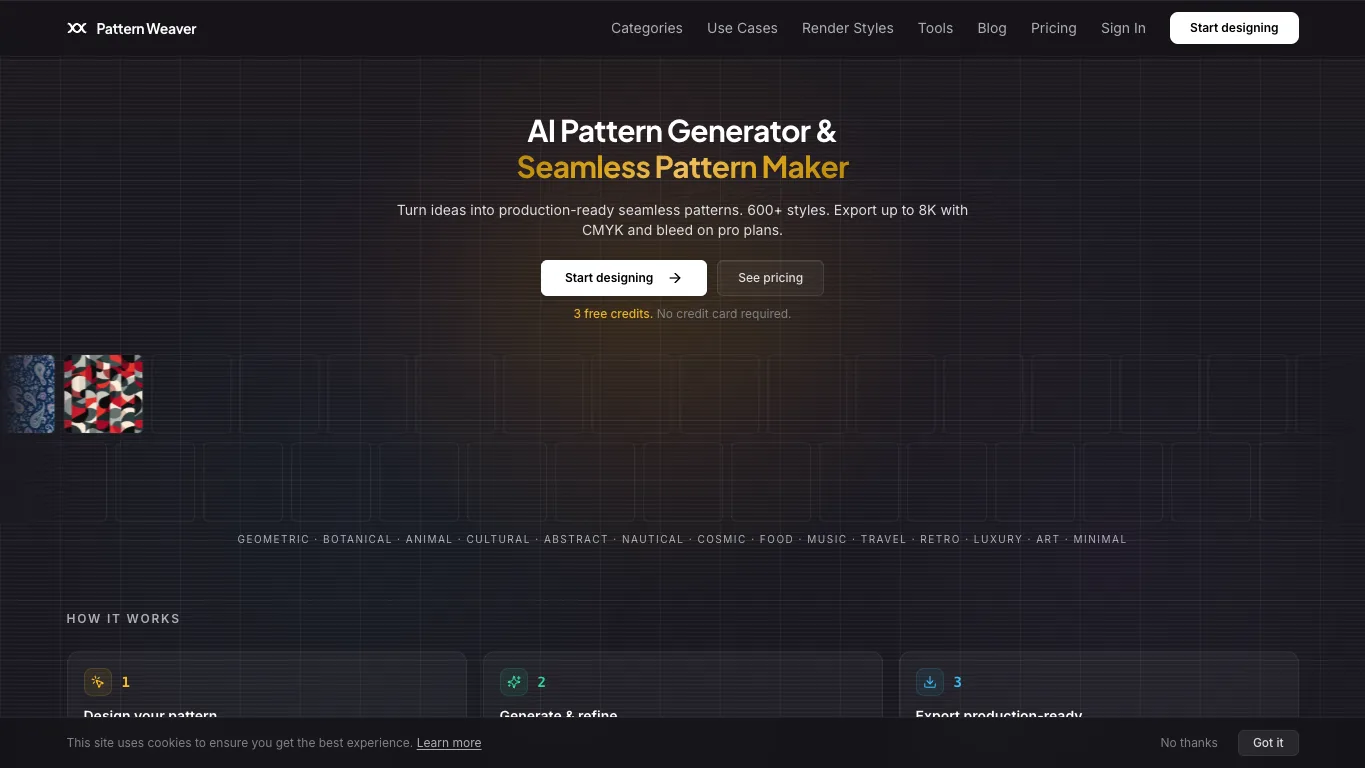The height and width of the screenshot is (768, 1365).
Task: Click the Pattern Weaver logo icon
Action: click(77, 28)
